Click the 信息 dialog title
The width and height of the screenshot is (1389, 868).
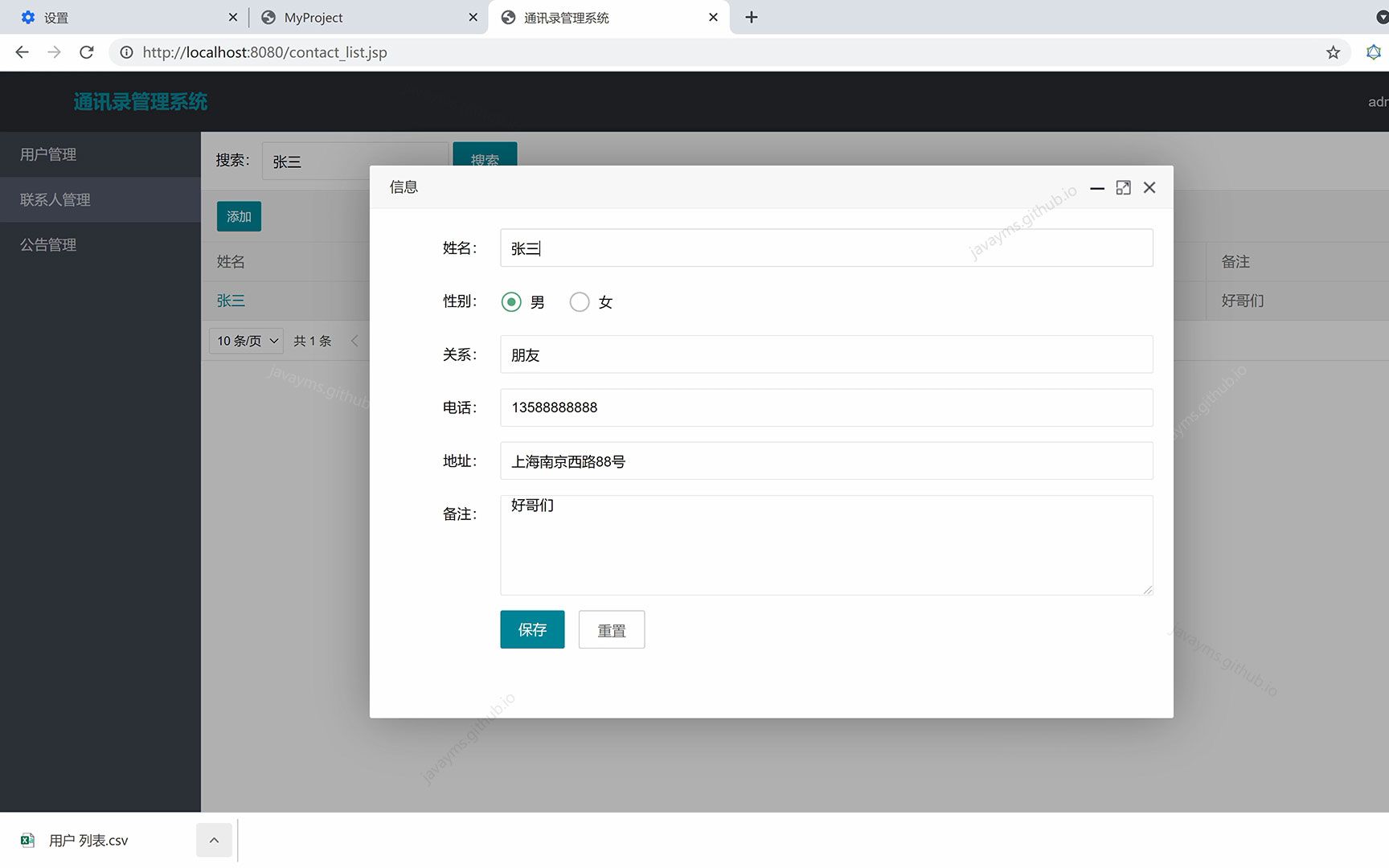coord(404,187)
